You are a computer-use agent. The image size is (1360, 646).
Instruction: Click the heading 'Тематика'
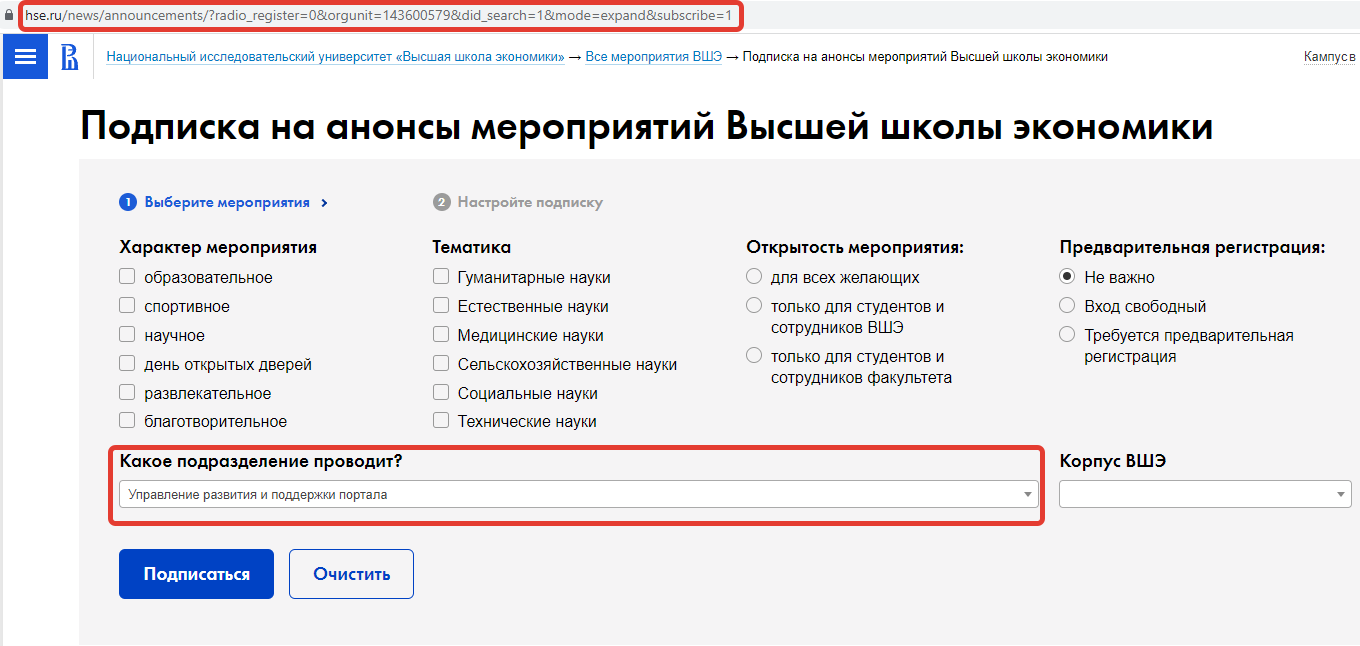pyautogui.click(x=471, y=247)
